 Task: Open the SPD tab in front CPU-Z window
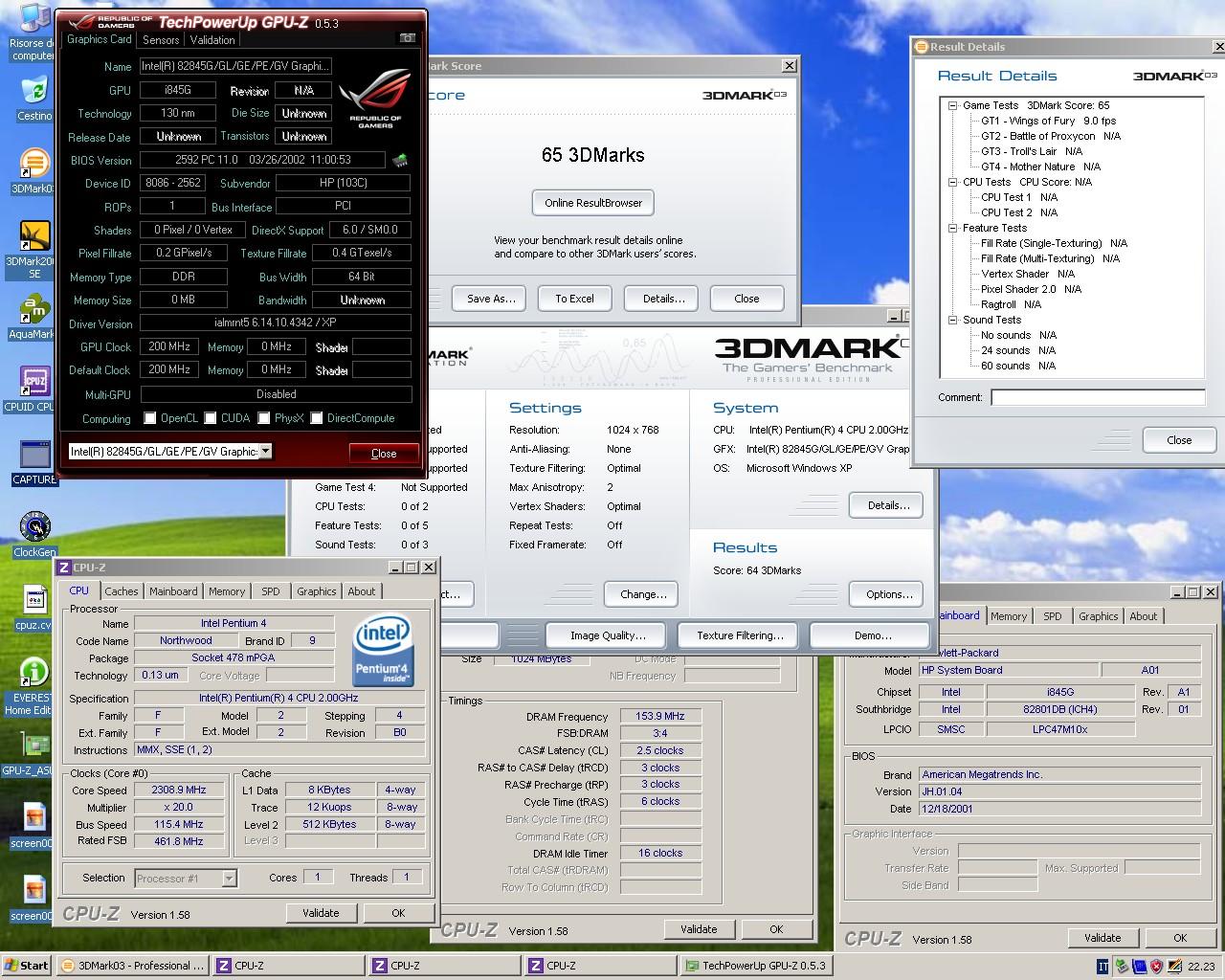[x=271, y=591]
